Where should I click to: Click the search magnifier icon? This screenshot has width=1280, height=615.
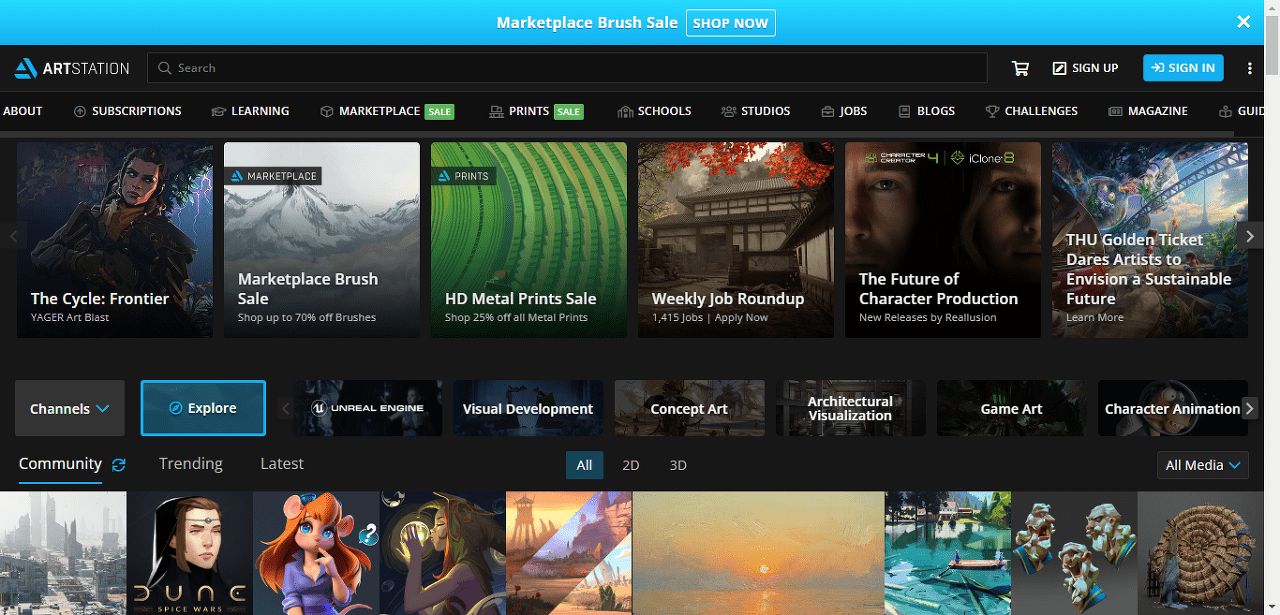pos(165,68)
